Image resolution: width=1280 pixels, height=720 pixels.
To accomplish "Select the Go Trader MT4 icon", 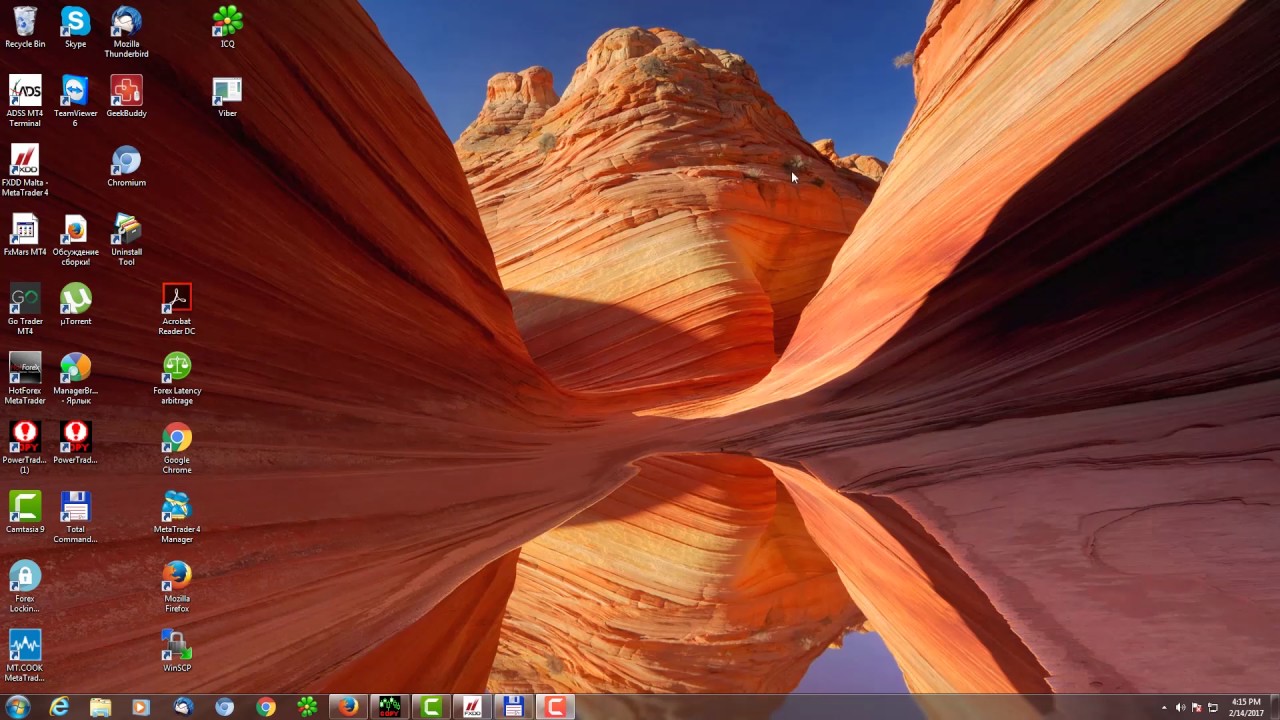I will [x=25, y=309].
